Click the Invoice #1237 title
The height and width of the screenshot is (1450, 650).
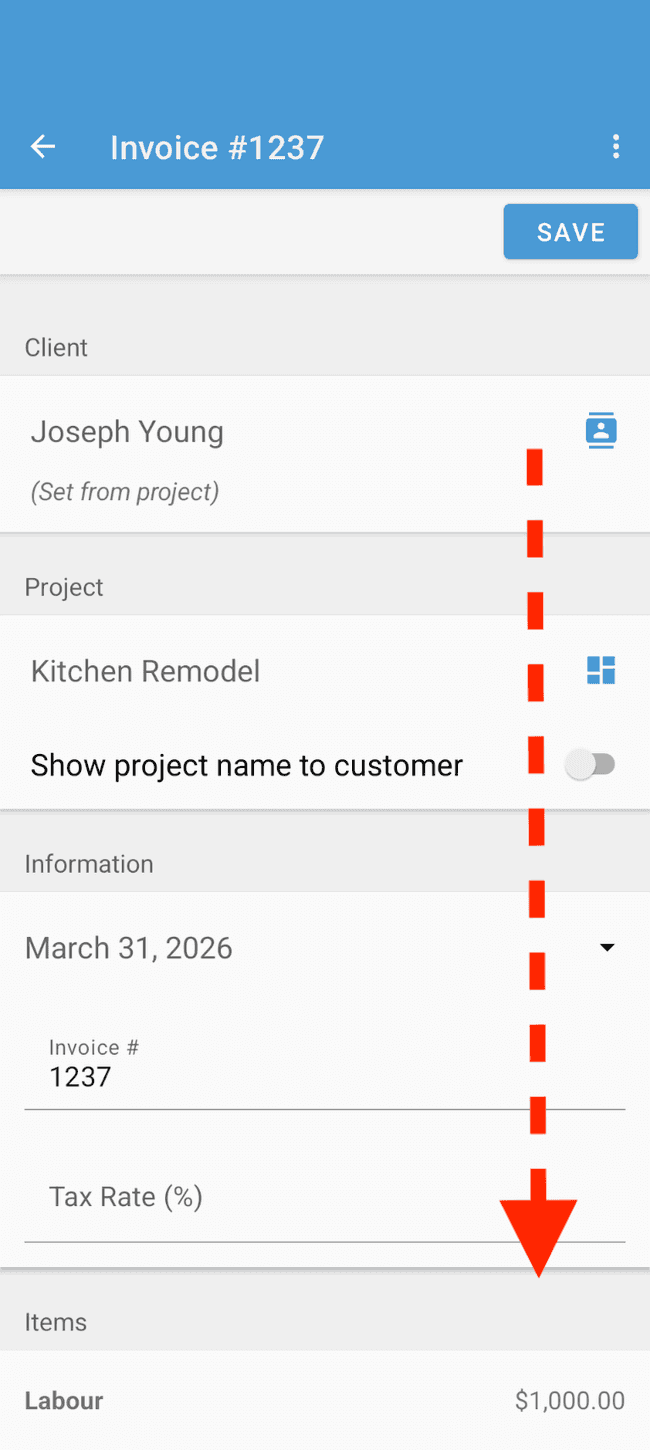[217, 146]
